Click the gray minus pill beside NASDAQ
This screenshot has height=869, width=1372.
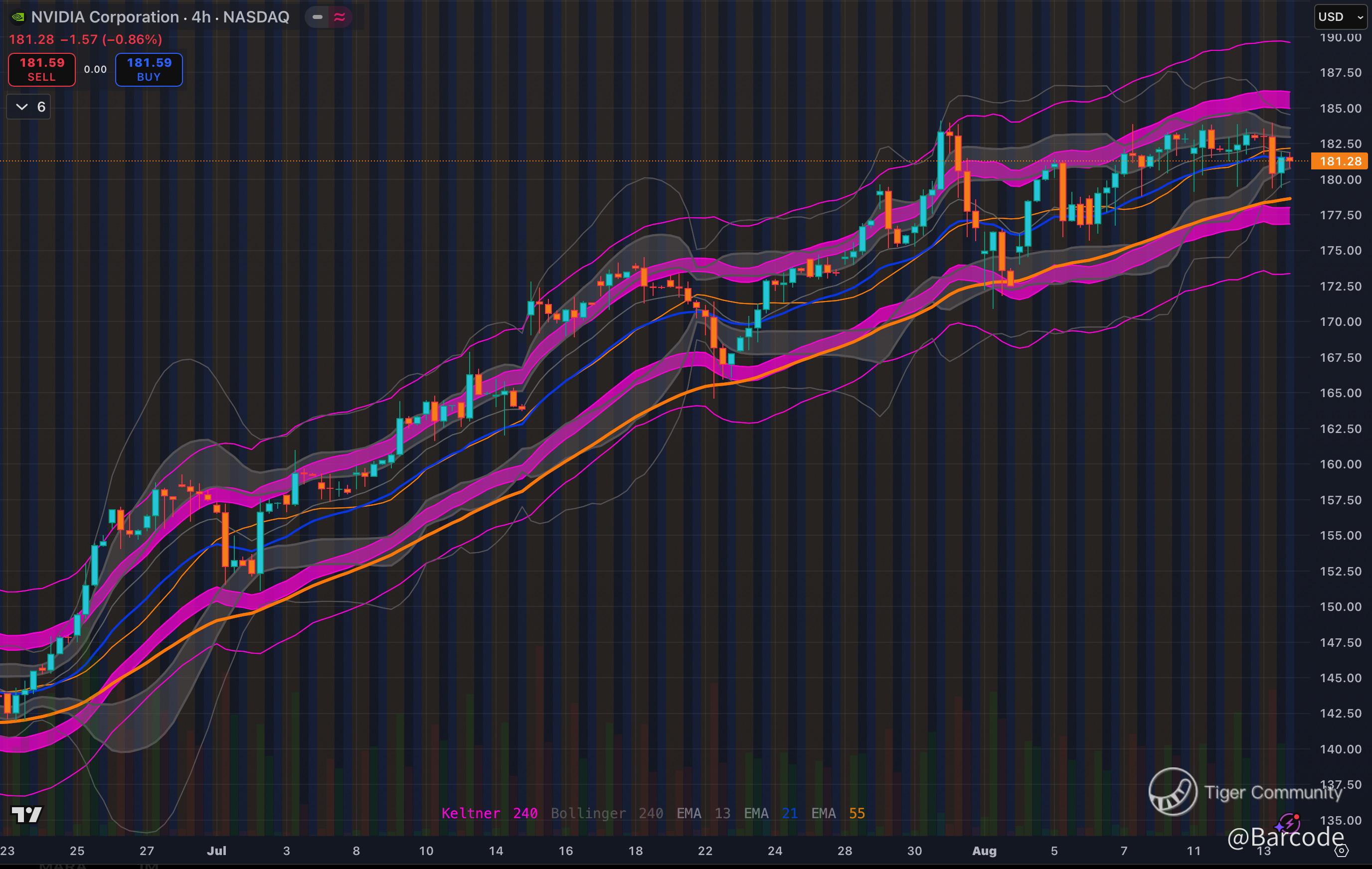coord(318,17)
